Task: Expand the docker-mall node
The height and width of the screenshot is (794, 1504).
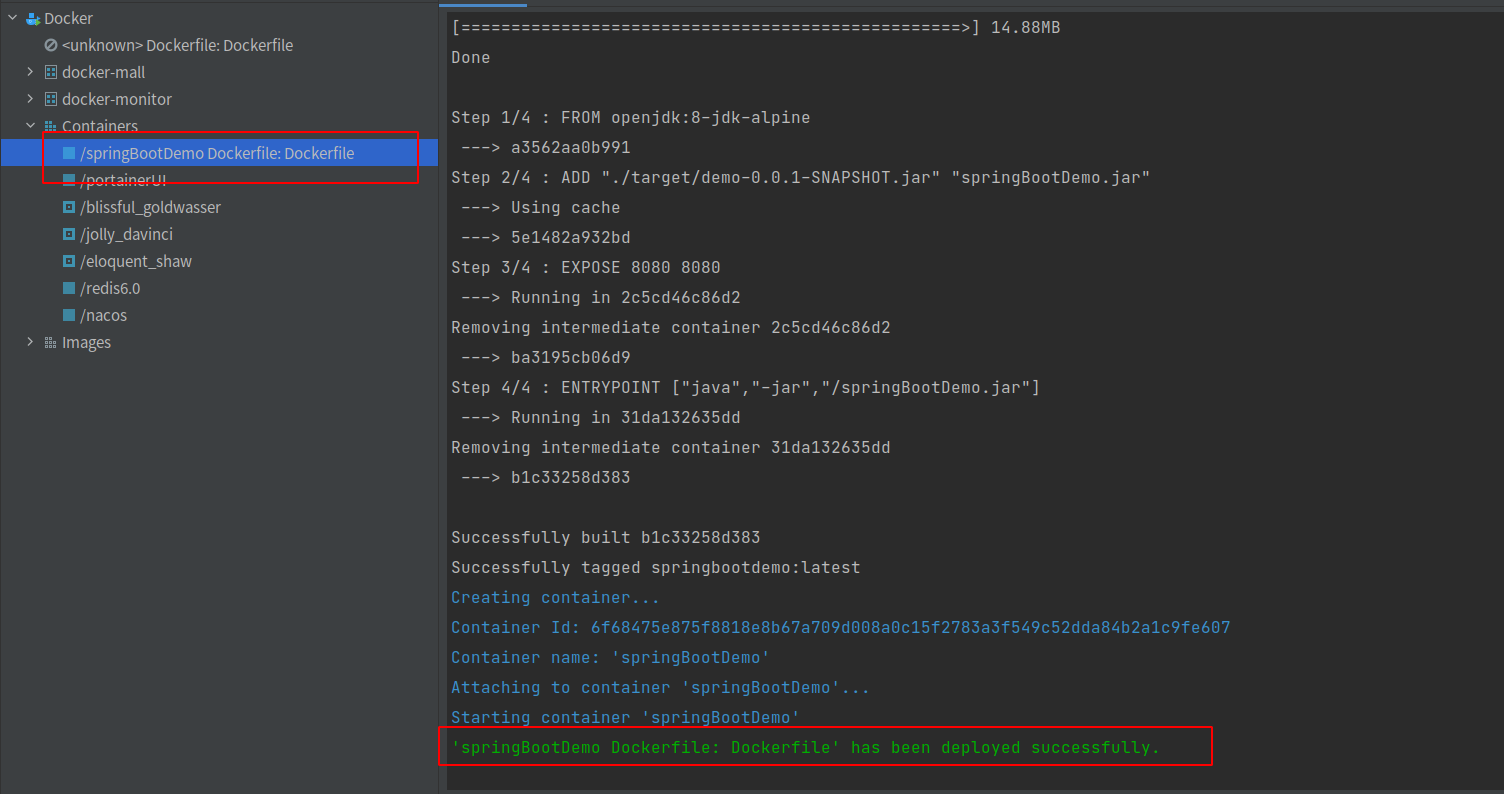Action: pyautogui.click(x=30, y=72)
